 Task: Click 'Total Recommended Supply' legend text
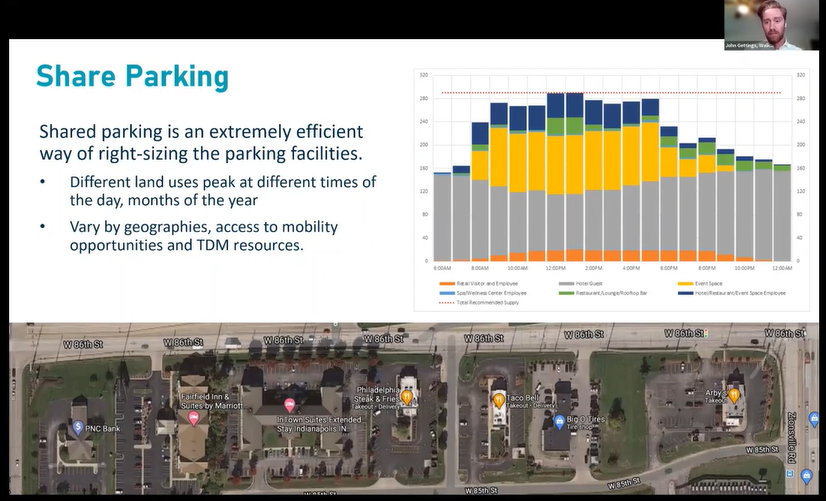click(488, 303)
